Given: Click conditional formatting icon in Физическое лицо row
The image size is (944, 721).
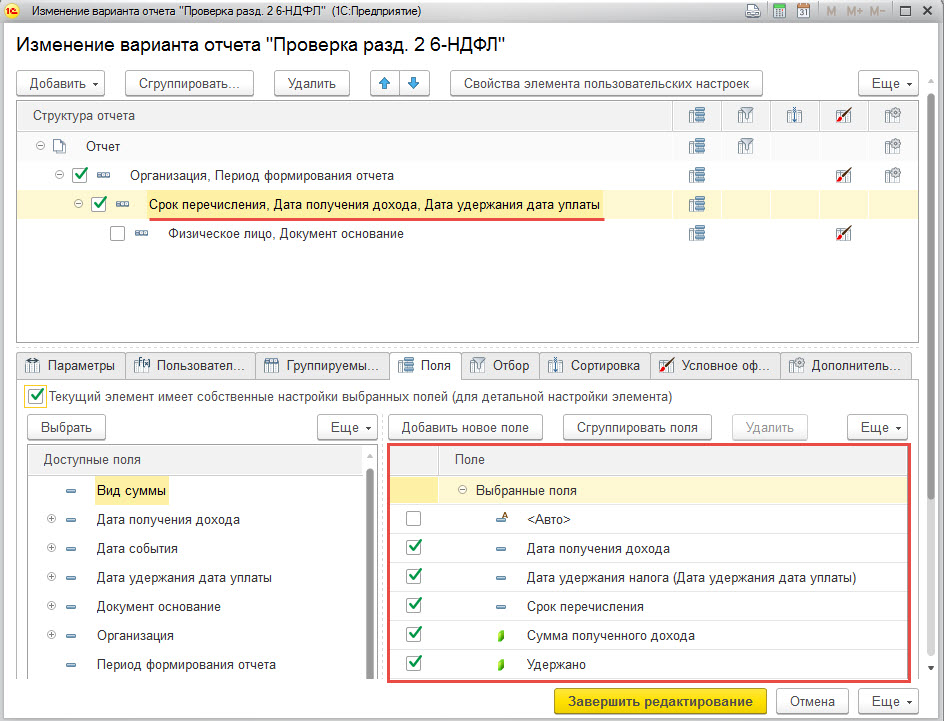Looking at the screenshot, I should coord(843,234).
